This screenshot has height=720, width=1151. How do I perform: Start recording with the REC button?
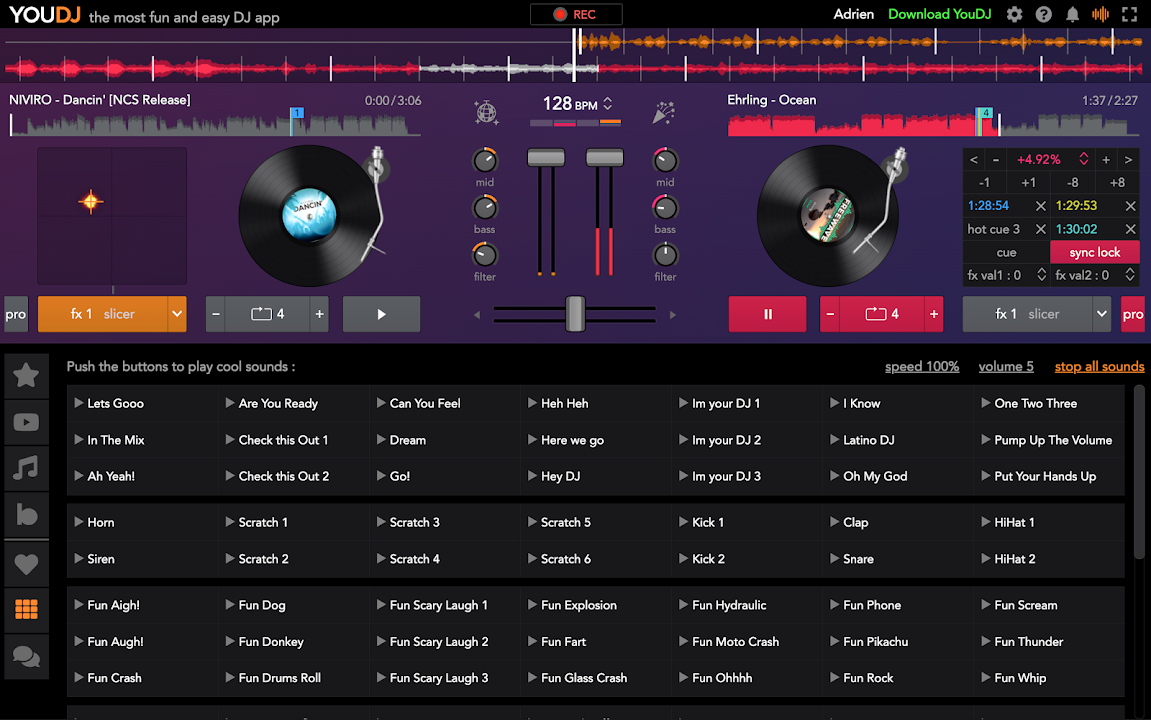pyautogui.click(x=576, y=14)
